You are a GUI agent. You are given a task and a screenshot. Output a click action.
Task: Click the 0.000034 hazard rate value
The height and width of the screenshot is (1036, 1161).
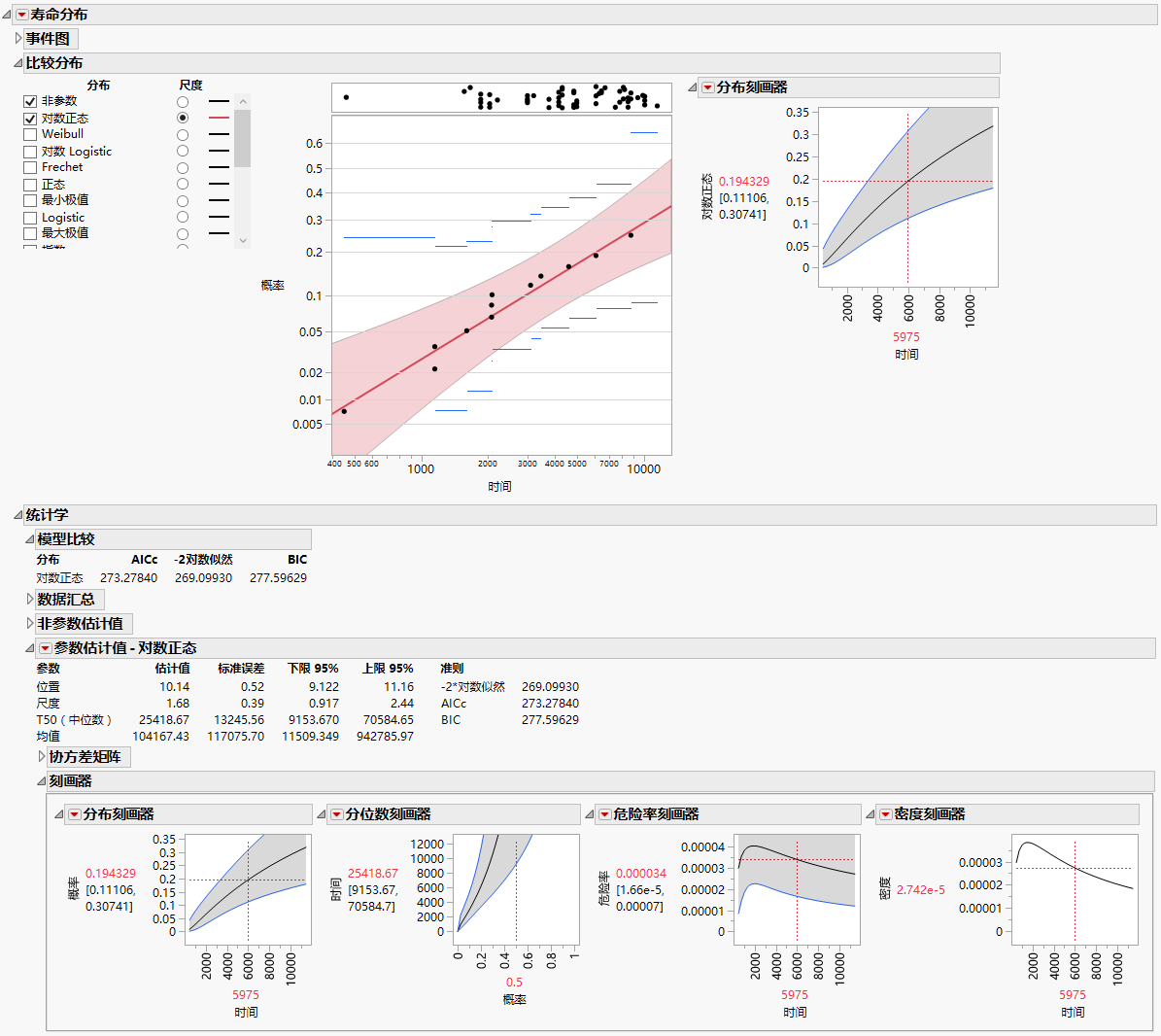pos(641,874)
